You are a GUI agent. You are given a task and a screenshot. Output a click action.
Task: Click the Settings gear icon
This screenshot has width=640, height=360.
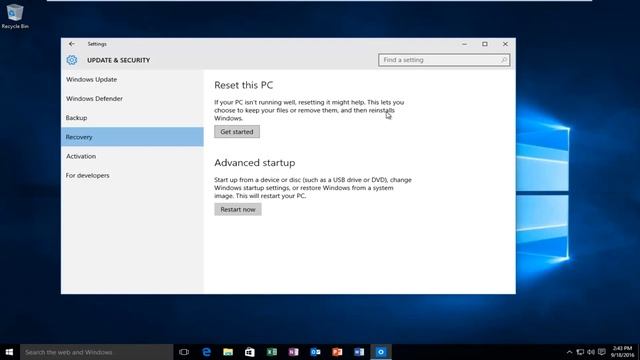click(71, 60)
